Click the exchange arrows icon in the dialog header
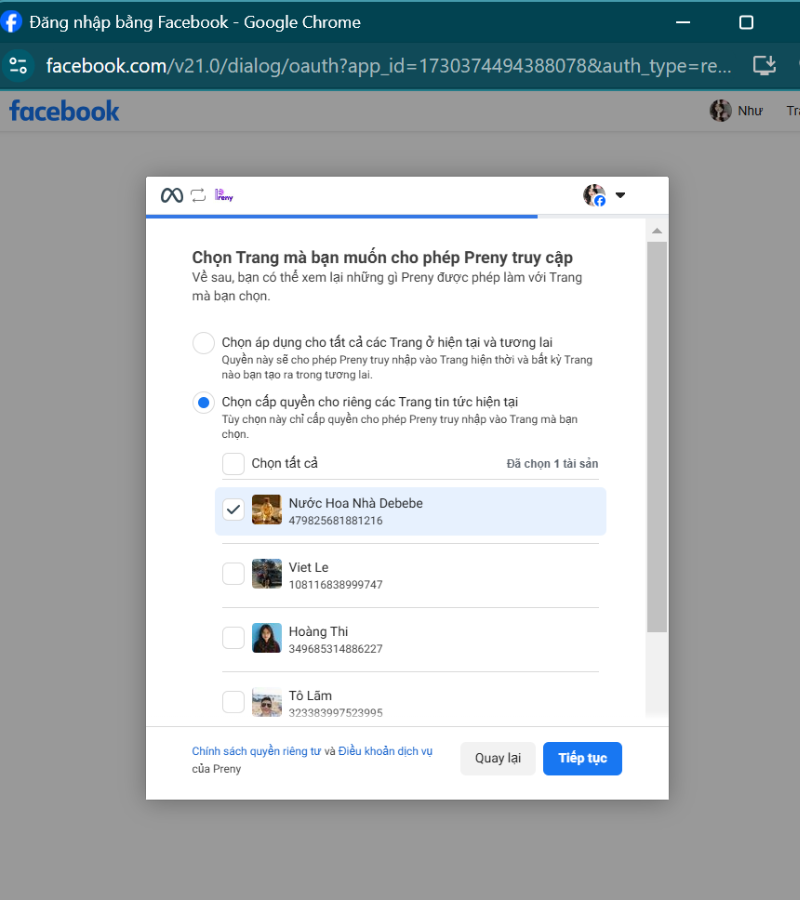This screenshot has height=900, width=800. click(x=198, y=196)
